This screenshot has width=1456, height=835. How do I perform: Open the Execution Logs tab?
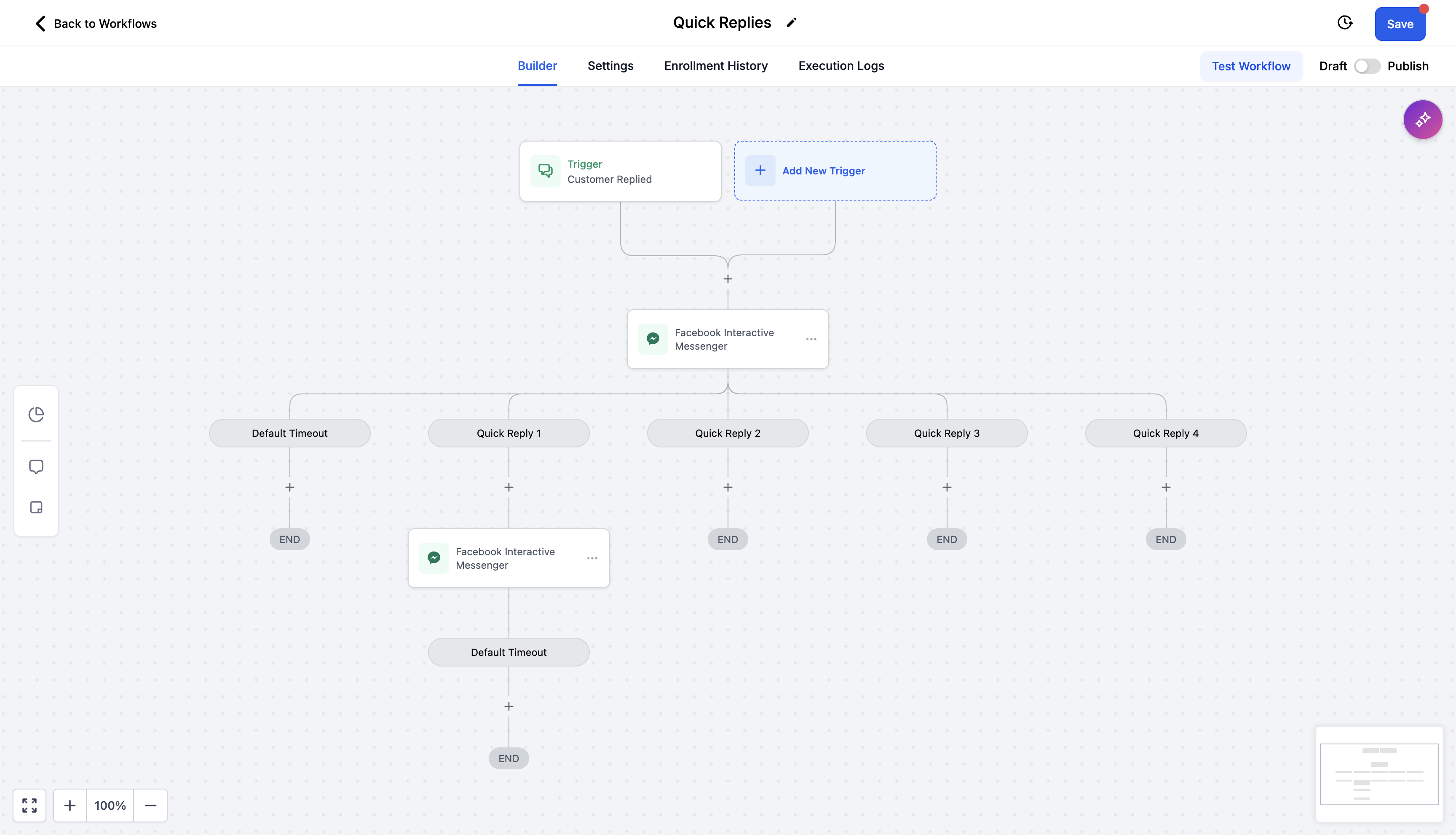840,66
